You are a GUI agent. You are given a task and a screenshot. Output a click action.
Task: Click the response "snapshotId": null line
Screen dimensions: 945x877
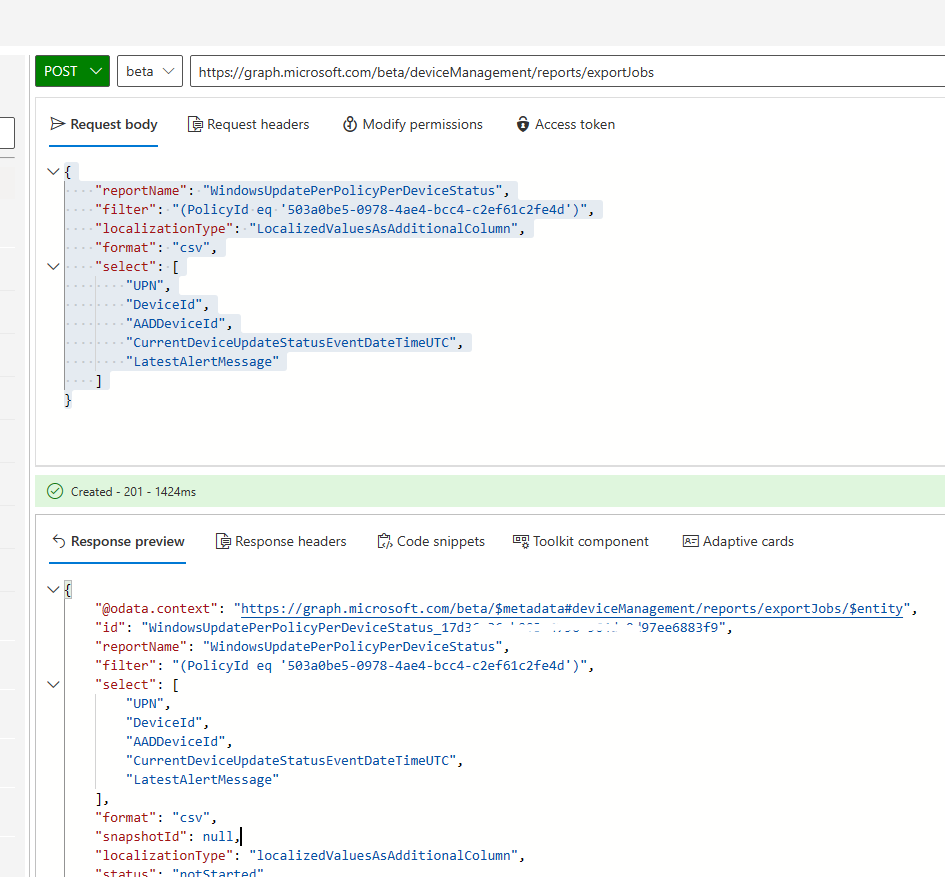pos(168,837)
